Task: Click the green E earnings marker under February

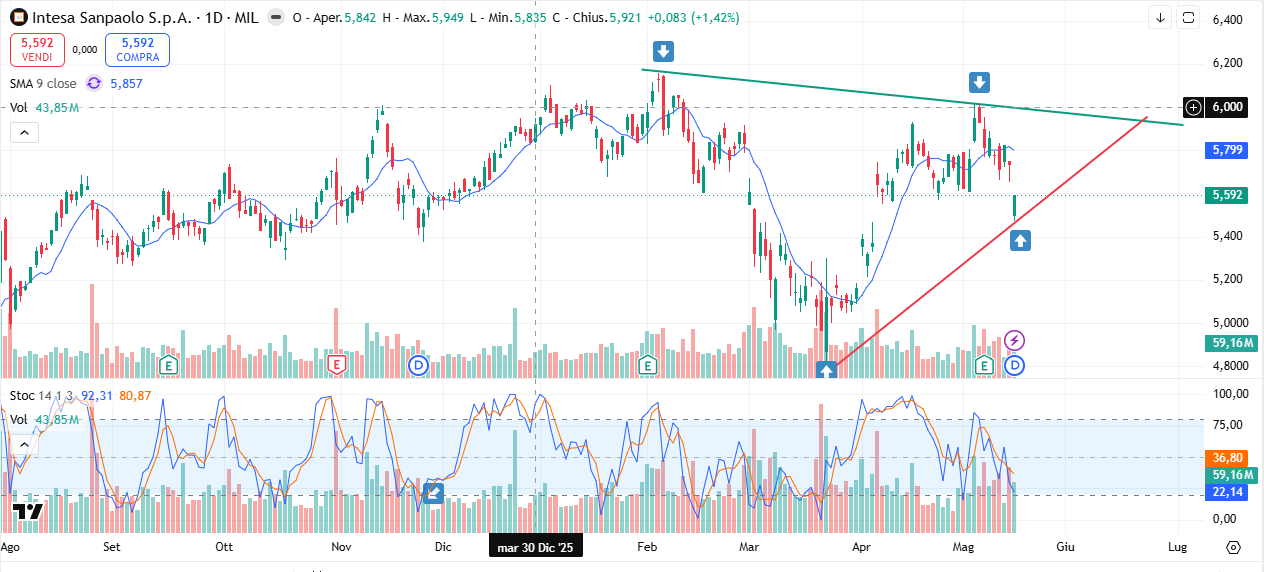Action: [x=648, y=365]
